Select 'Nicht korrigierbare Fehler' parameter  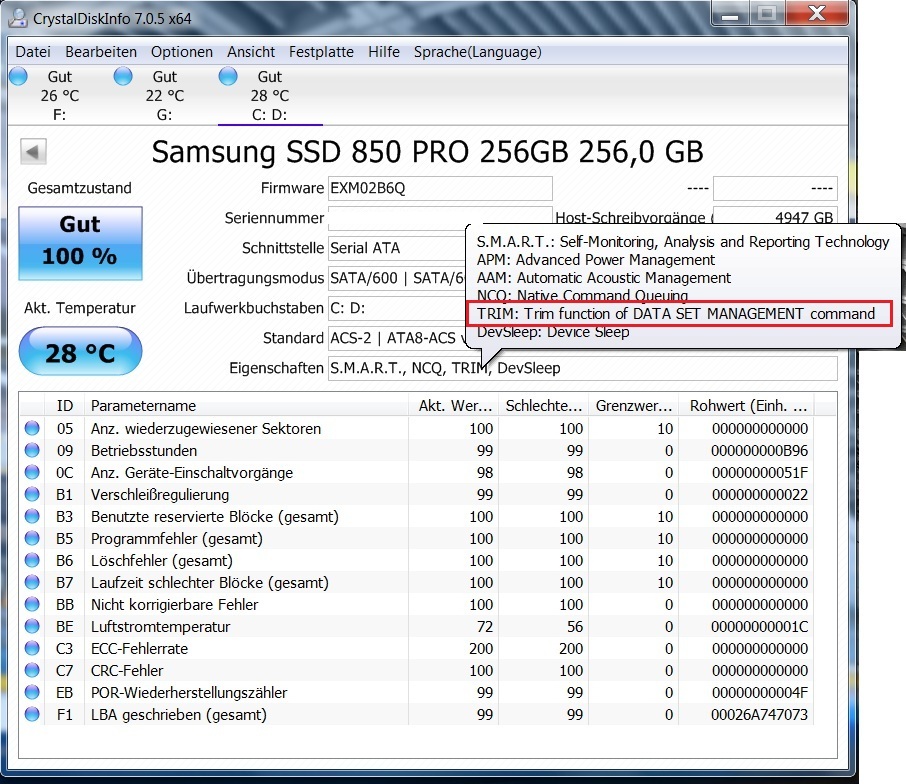(x=174, y=604)
